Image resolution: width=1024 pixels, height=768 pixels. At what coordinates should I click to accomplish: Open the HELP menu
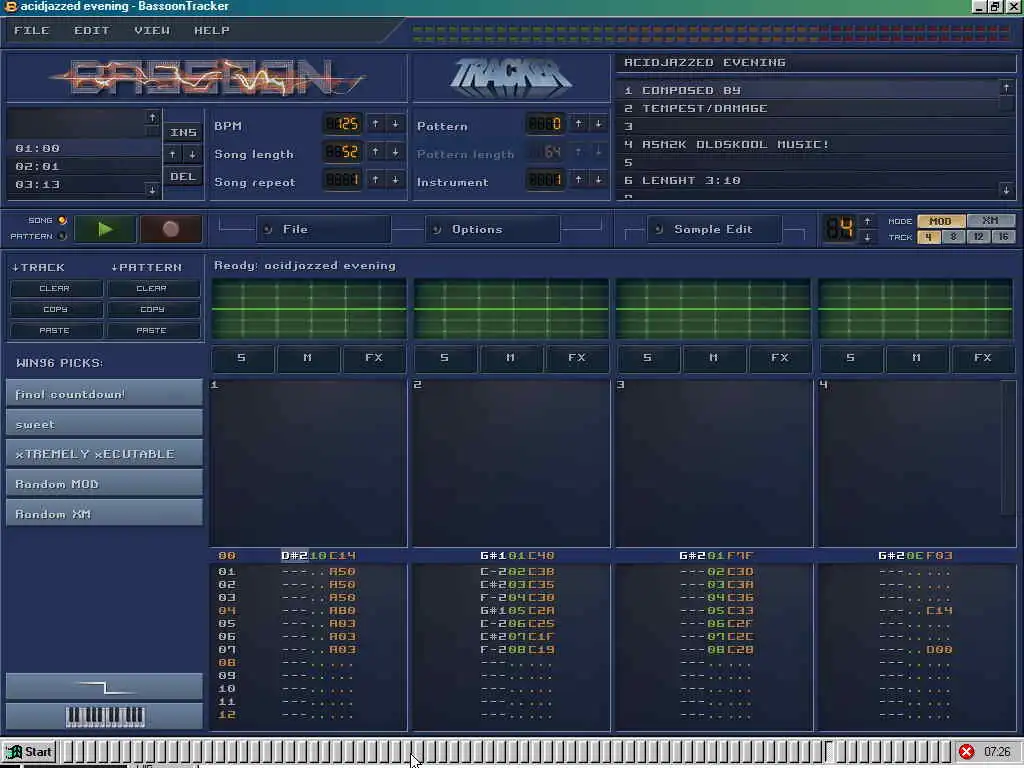(x=212, y=30)
